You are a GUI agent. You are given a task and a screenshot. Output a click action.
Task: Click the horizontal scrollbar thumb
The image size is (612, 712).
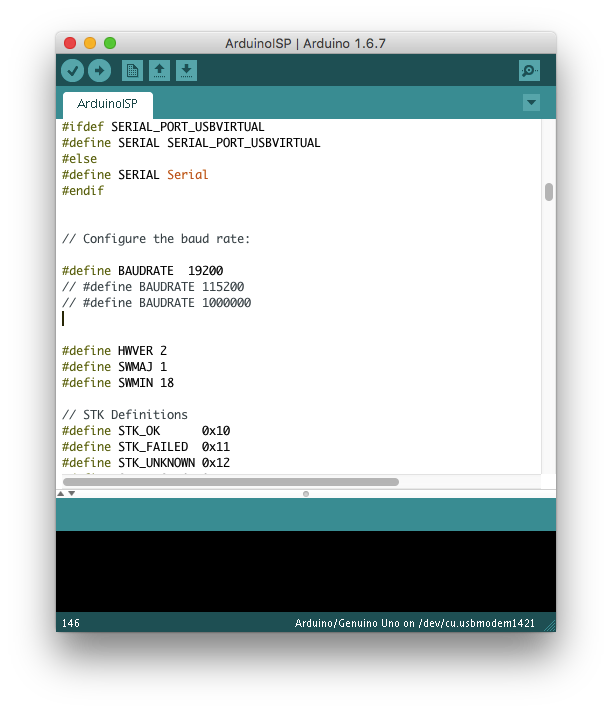(231, 482)
